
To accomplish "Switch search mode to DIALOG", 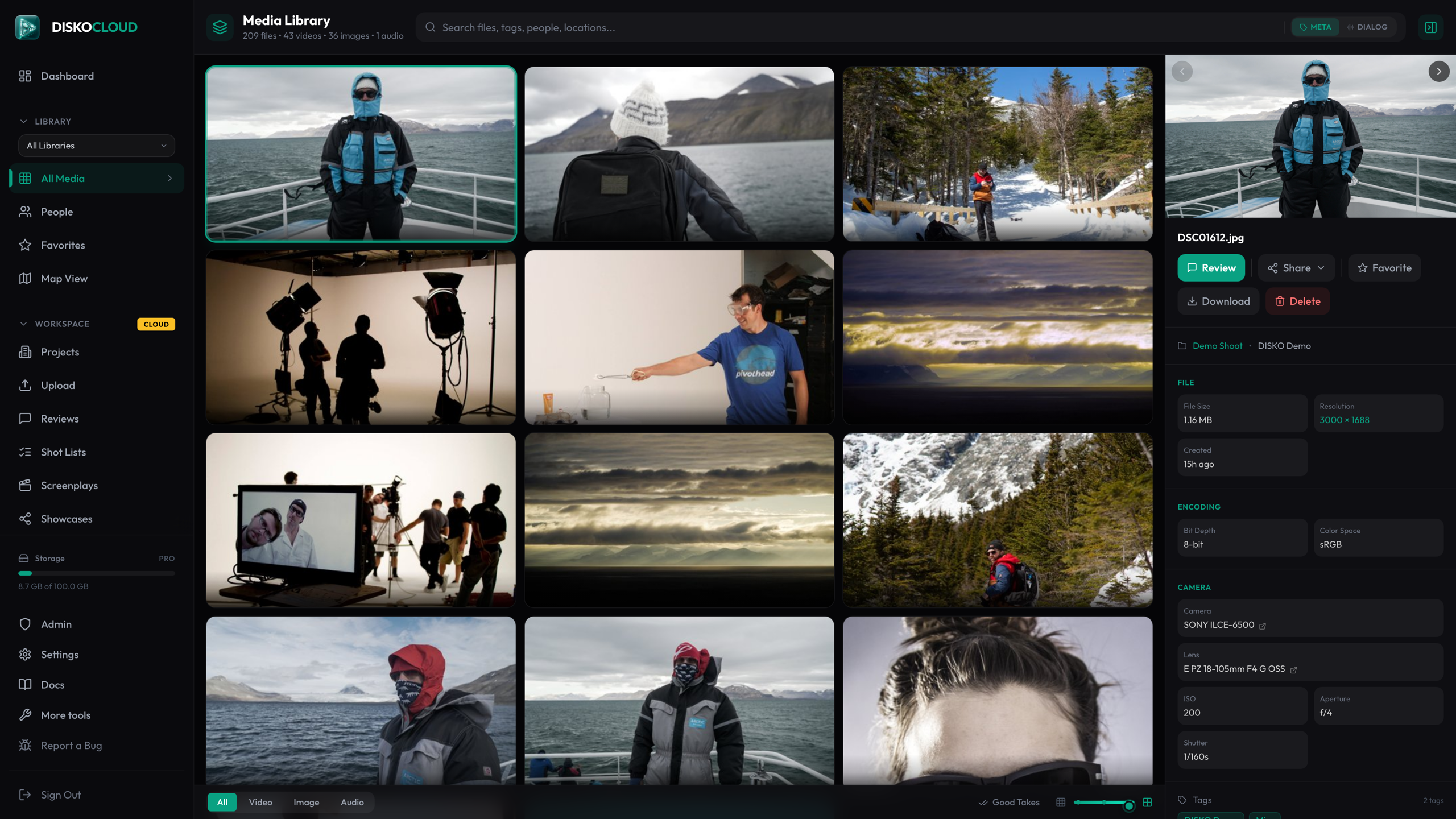I will pyautogui.click(x=1367, y=27).
